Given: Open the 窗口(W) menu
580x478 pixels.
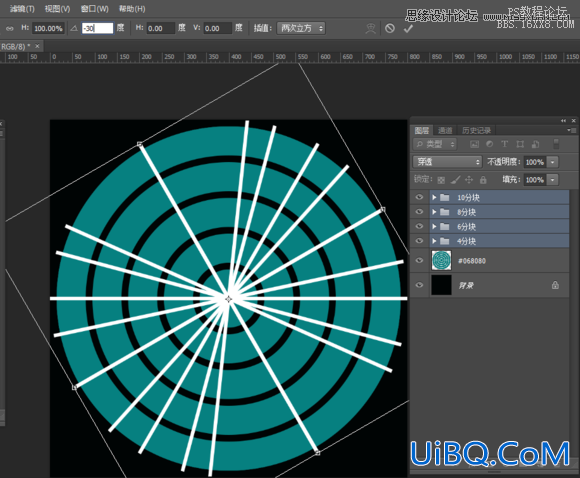Looking at the screenshot, I should pyautogui.click(x=95, y=9).
